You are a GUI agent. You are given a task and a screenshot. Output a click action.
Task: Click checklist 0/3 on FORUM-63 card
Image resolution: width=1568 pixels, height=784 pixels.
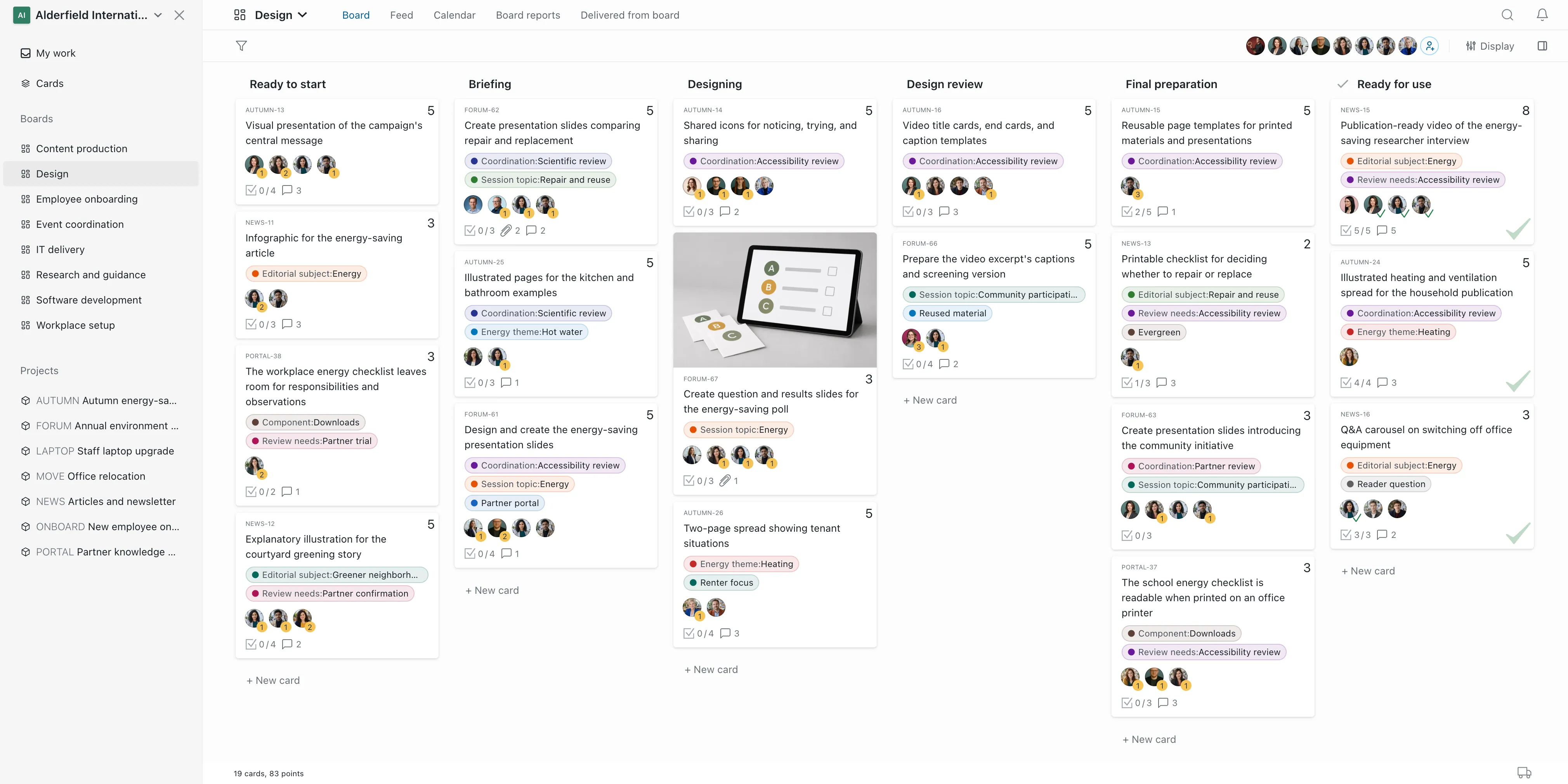[x=1136, y=535]
